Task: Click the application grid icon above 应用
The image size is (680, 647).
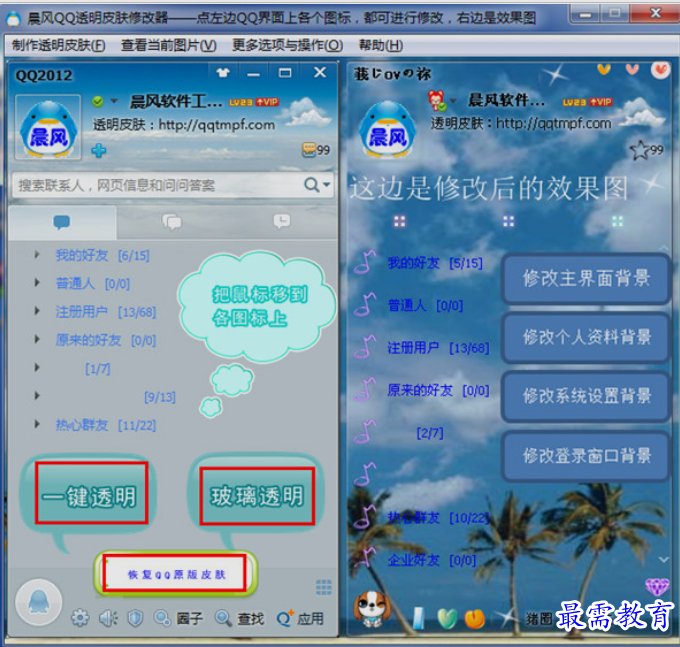Action: [324, 587]
